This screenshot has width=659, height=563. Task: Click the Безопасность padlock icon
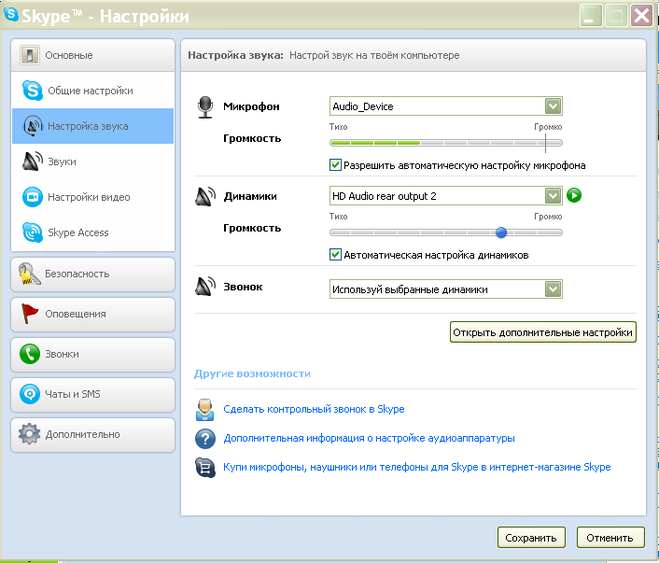[x=29, y=274]
